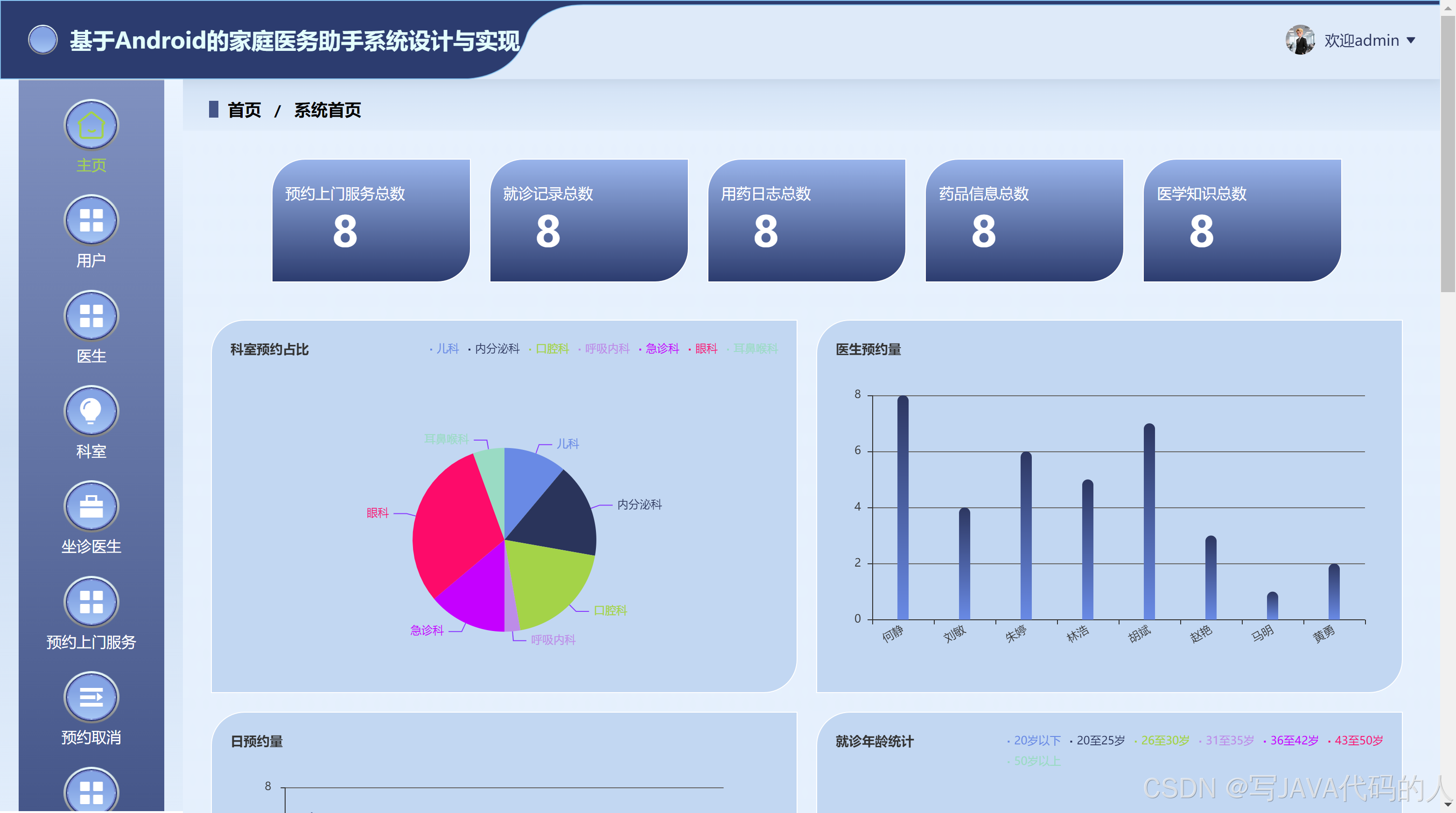
Task: Open the 预约取消 list icon
Action: pos(91,697)
